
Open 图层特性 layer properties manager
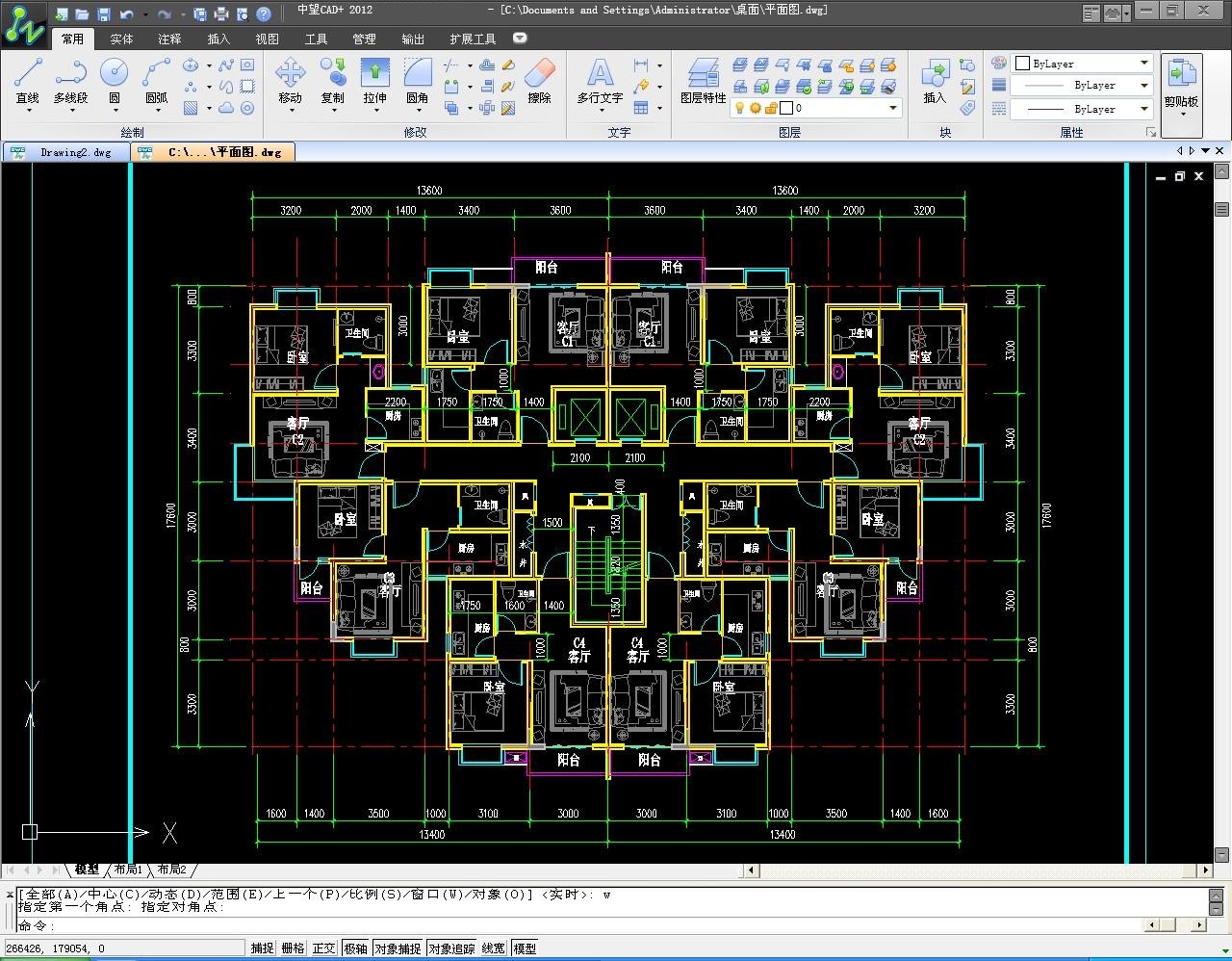[703, 82]
